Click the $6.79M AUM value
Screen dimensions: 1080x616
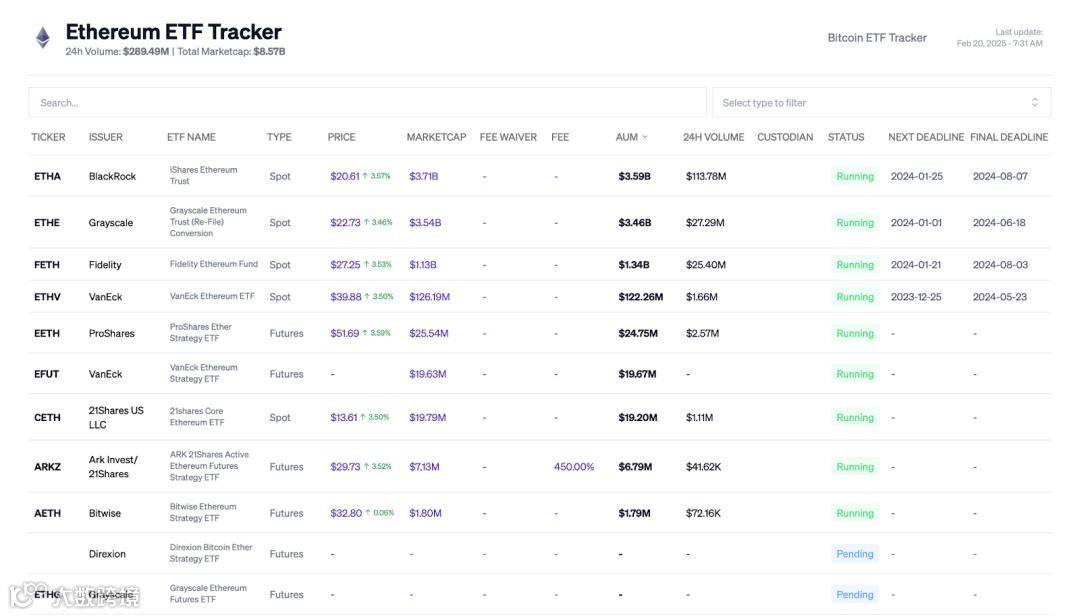(x=635, y=467)
